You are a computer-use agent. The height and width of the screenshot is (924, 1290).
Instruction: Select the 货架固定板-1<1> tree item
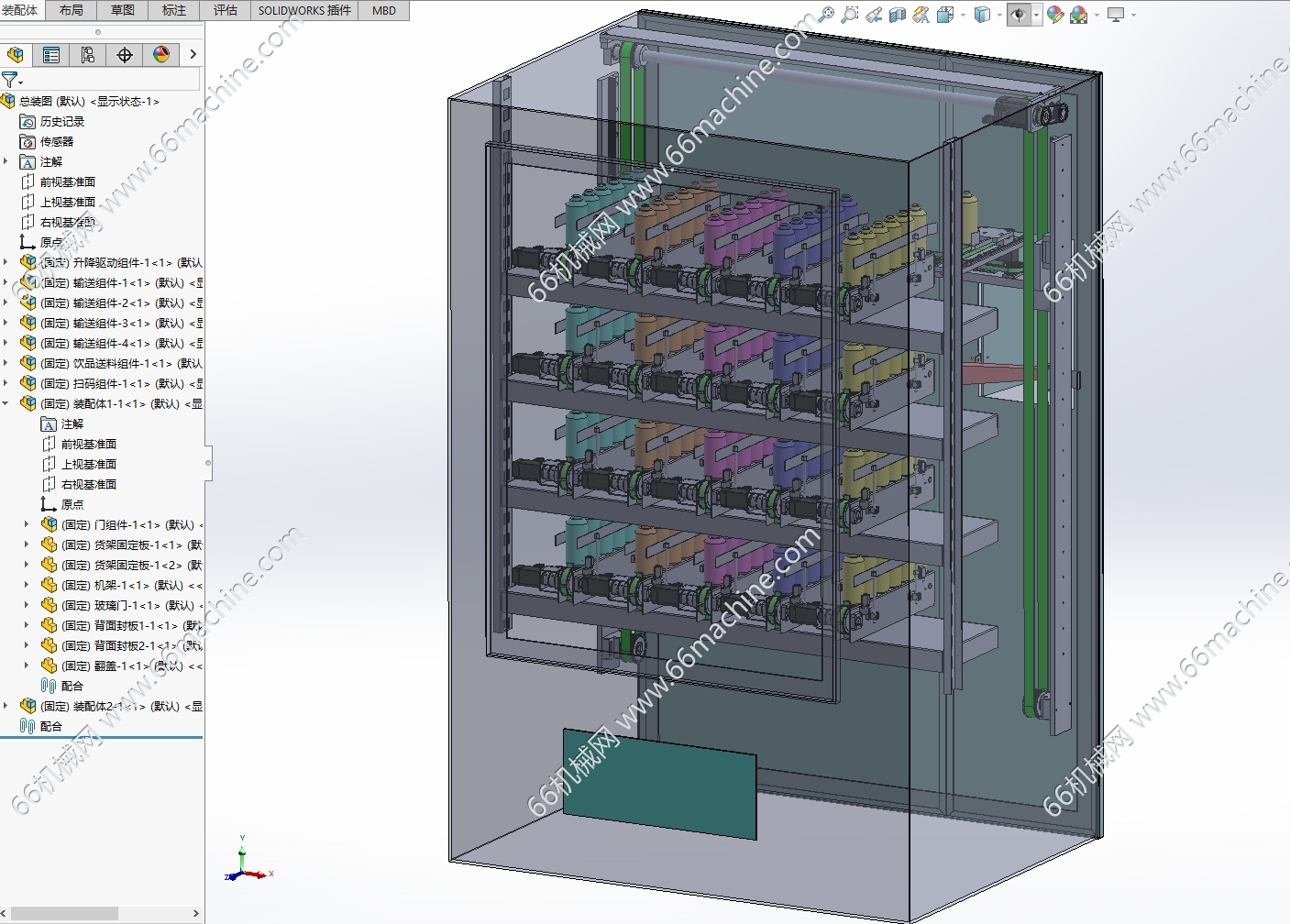coord(122,544)
